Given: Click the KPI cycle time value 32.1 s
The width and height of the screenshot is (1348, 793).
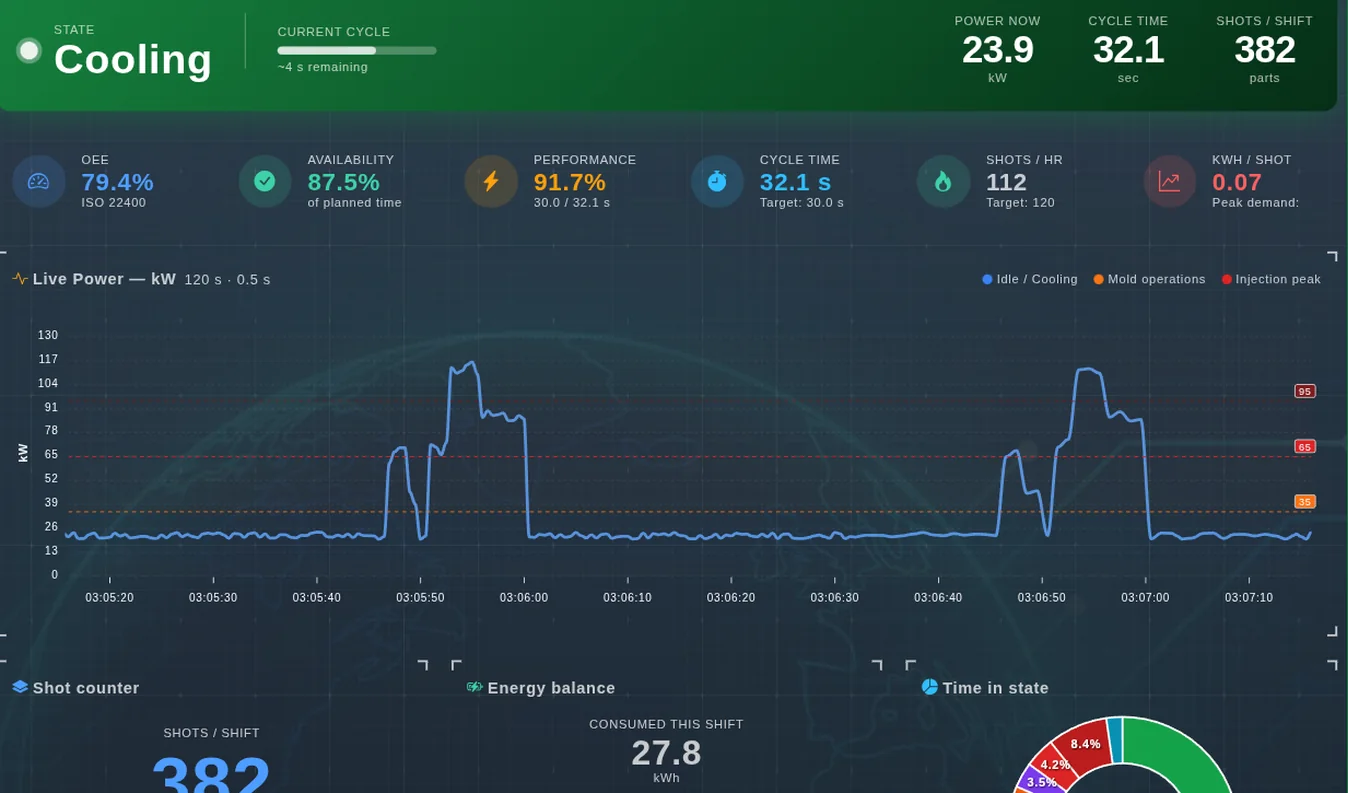Looking at the screenshot, I should click(795, 182).
